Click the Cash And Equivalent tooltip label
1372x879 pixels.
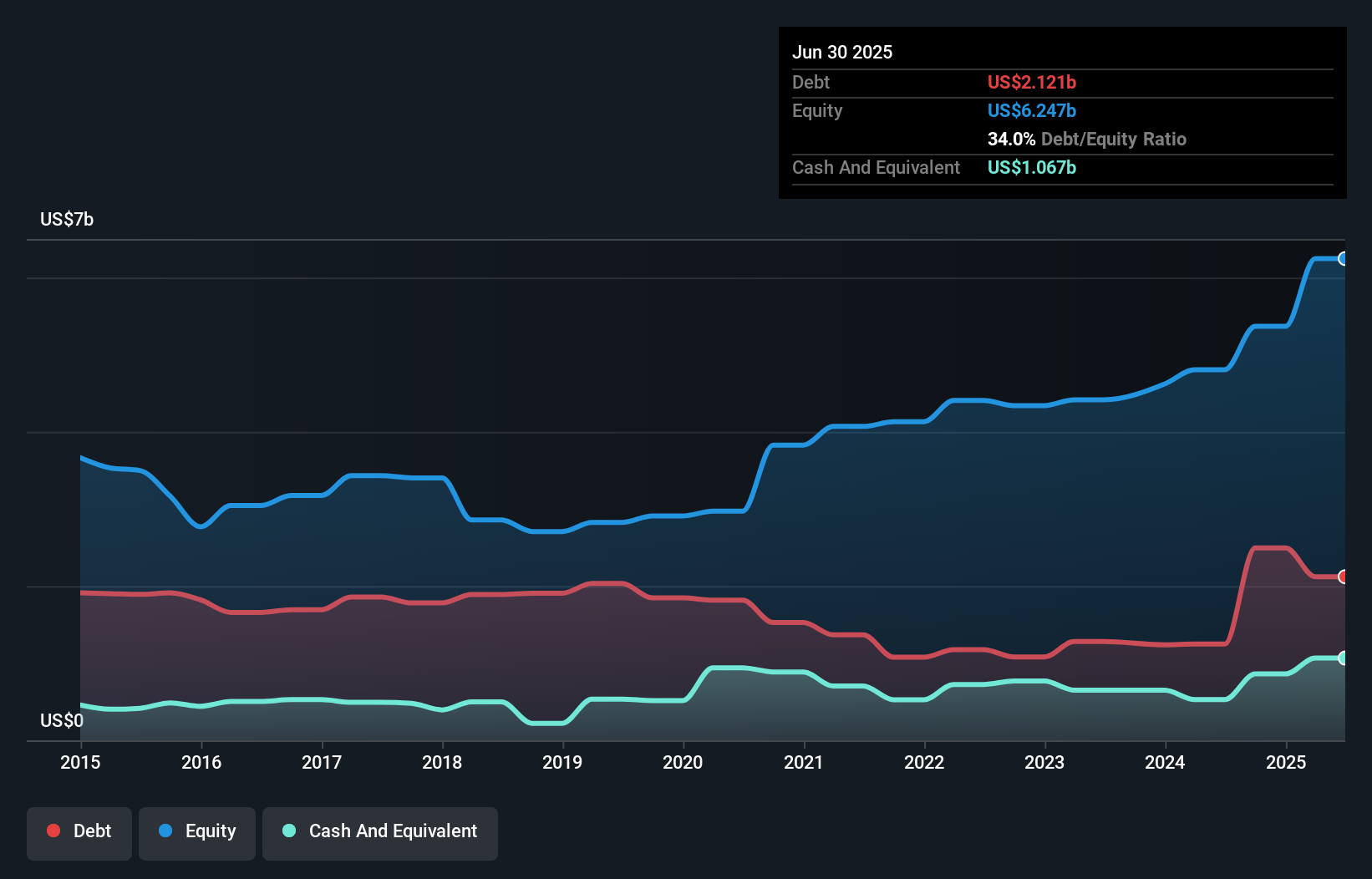876,168
